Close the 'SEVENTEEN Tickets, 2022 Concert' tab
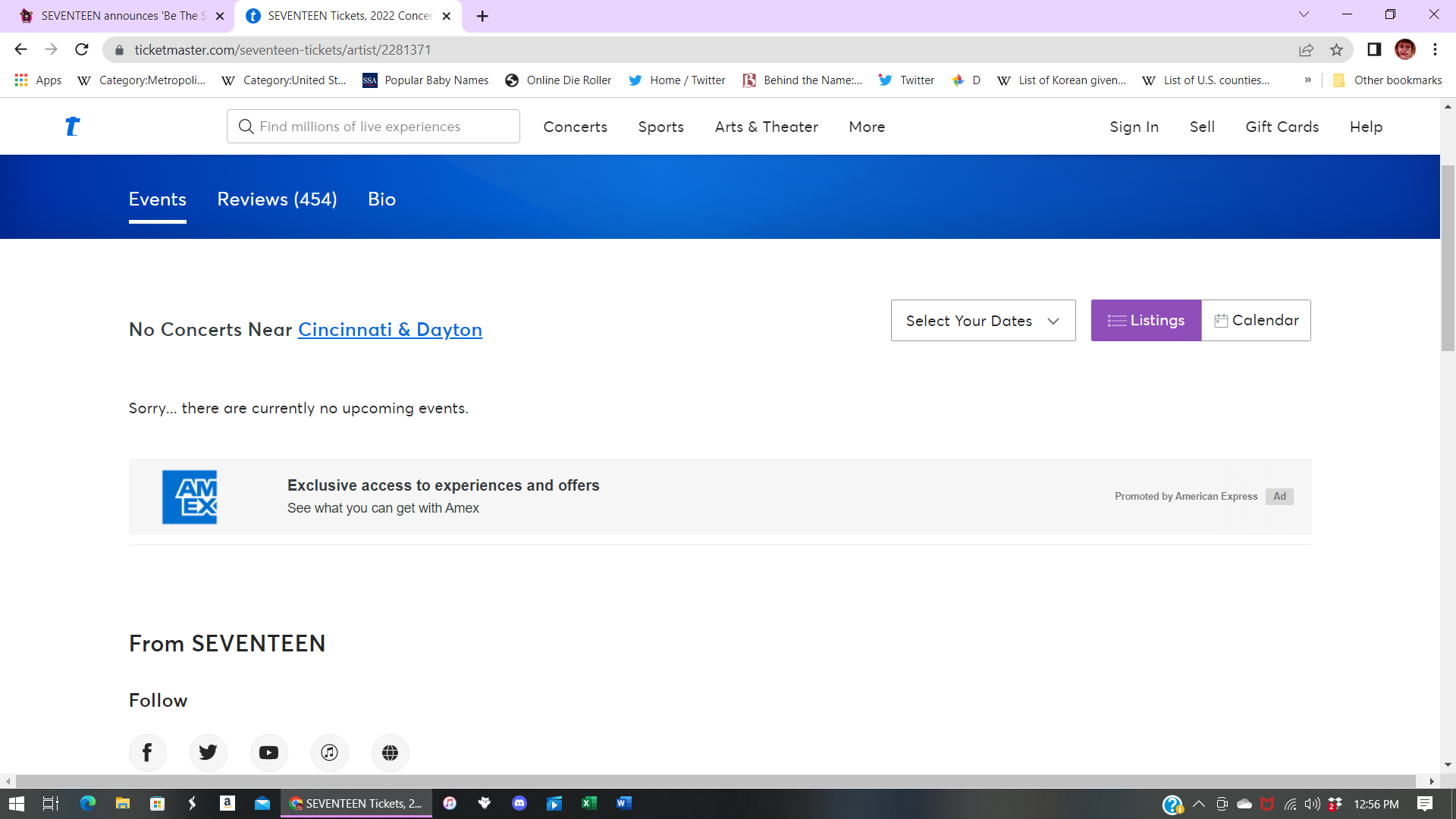This screenshot has height=819, width=1456. pyautogui.click(x=447, y=16)
